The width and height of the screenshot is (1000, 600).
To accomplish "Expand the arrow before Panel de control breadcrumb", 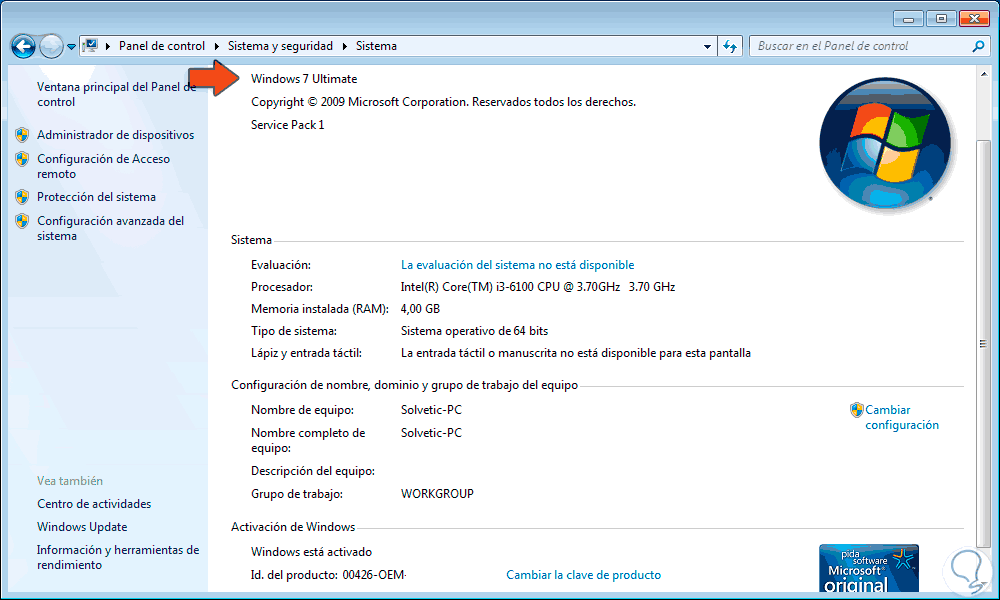I will click(107, 46).
